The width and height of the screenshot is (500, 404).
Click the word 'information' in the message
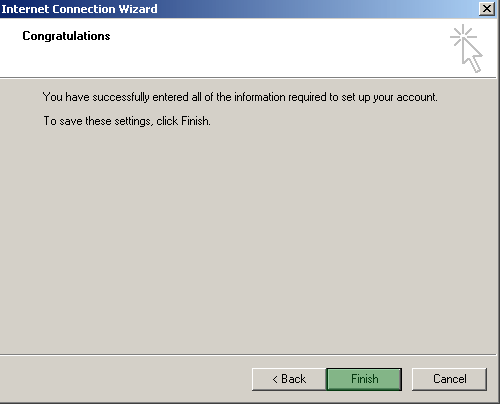point(260,97)
